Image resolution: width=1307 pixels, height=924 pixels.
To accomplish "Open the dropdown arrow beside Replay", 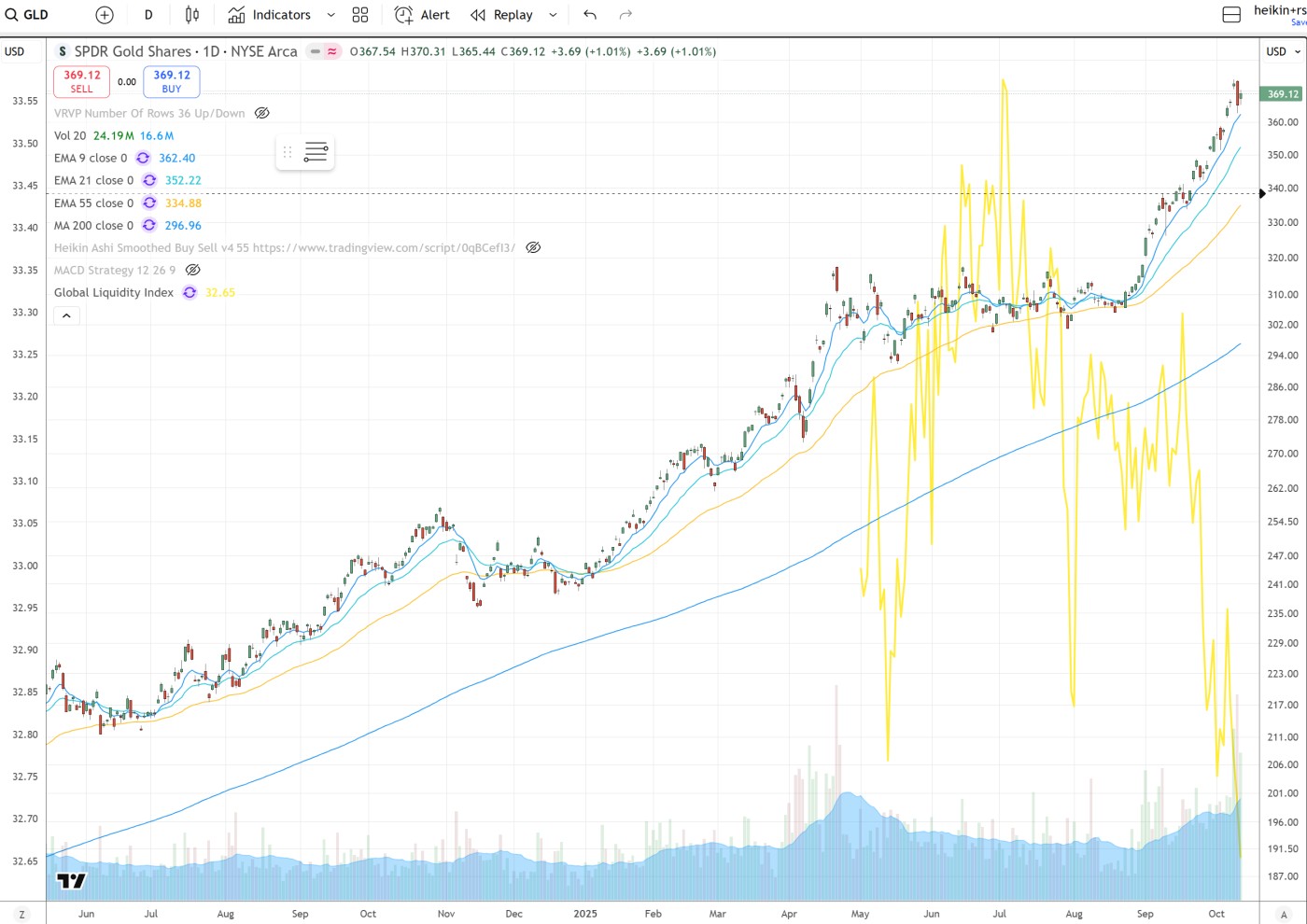I will tap(553, 15).
